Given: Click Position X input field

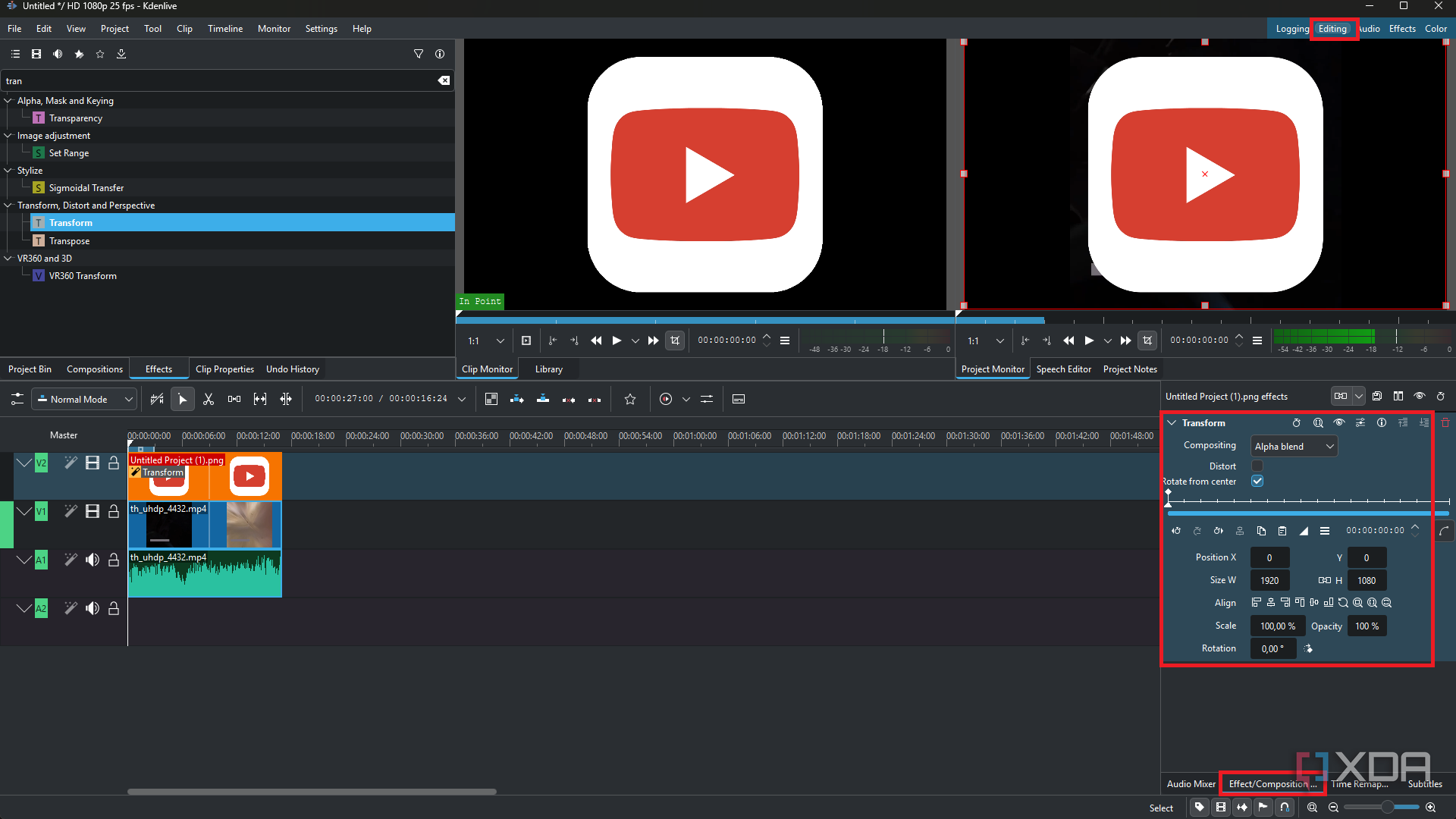Looking at the screenshot, I should 1269,558.
